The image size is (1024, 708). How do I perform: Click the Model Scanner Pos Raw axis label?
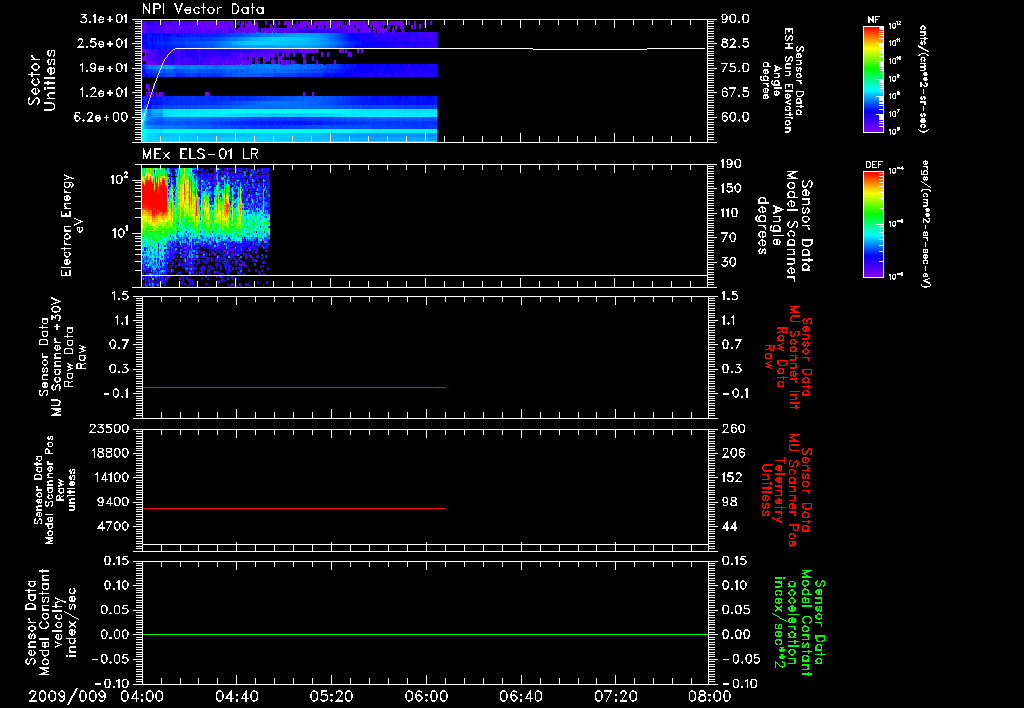[55, 491]
